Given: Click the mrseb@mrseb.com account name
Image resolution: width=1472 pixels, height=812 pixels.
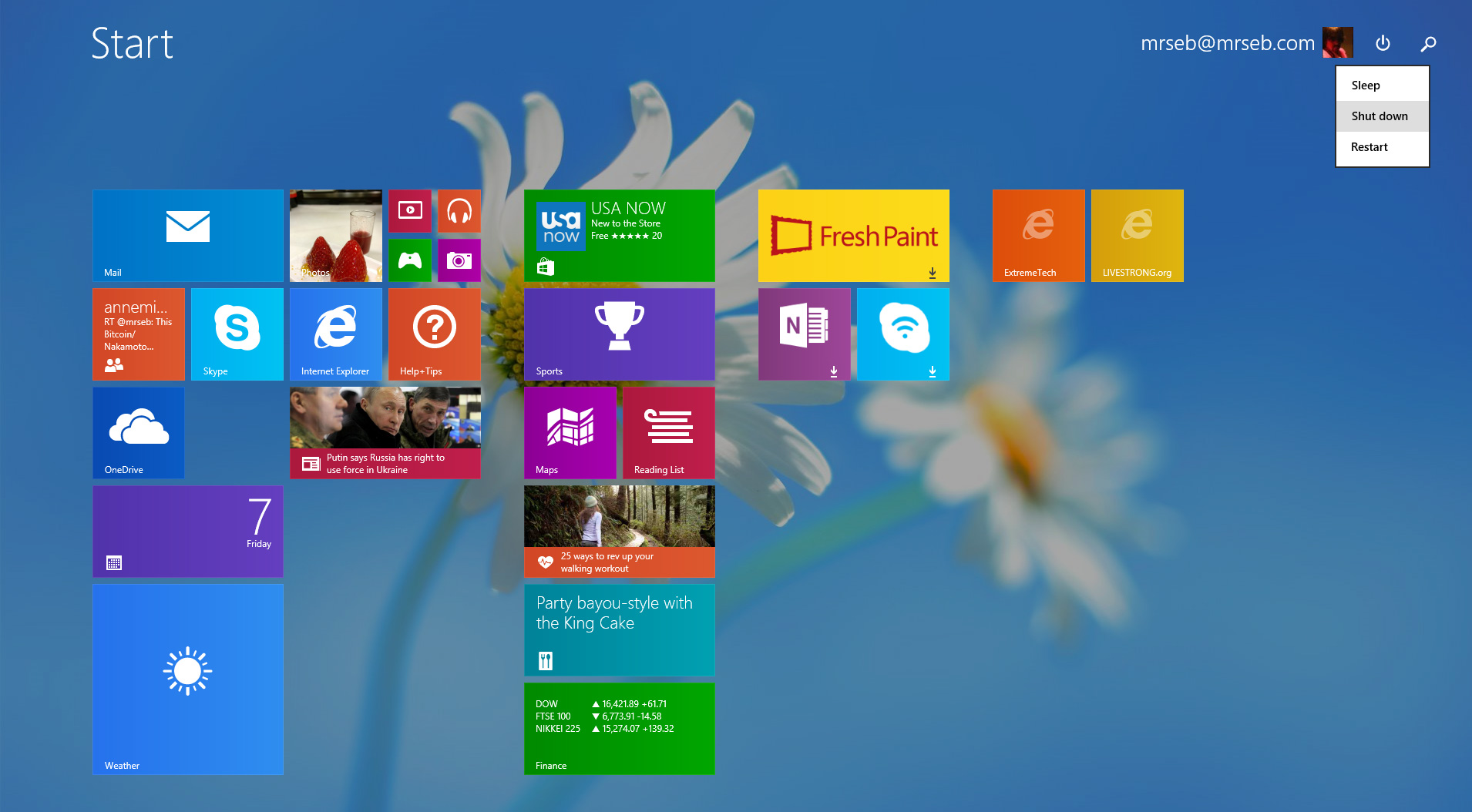Looking at the screenshot, I should [1227, 43].
